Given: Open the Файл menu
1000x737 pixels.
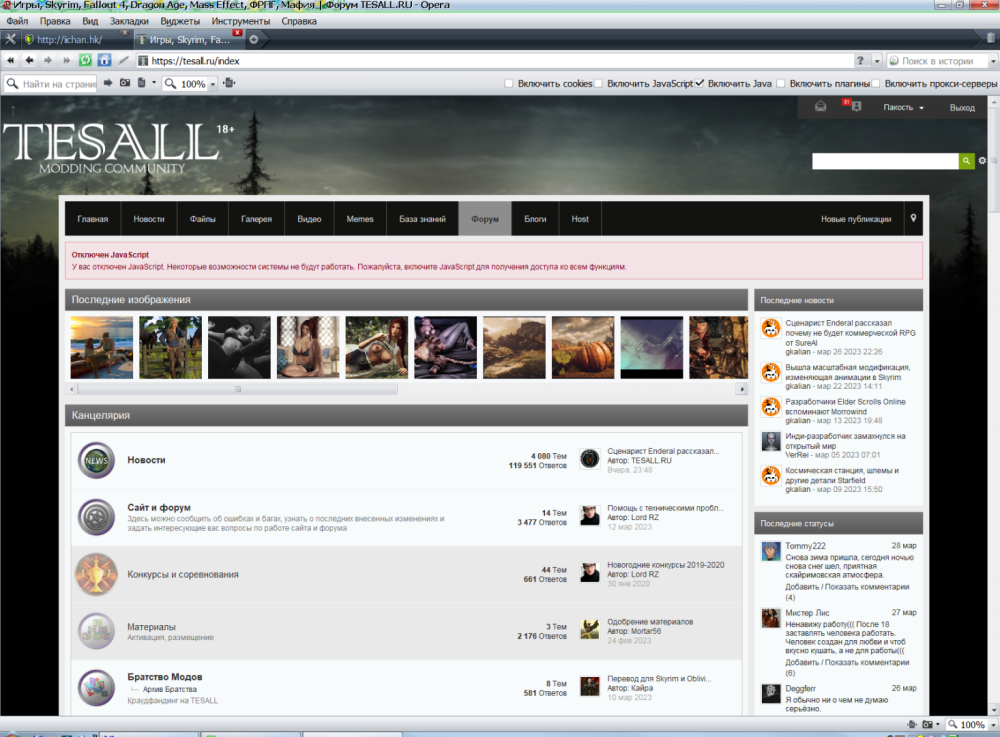Looking at the screenshot, I should [x=17, y=21].
